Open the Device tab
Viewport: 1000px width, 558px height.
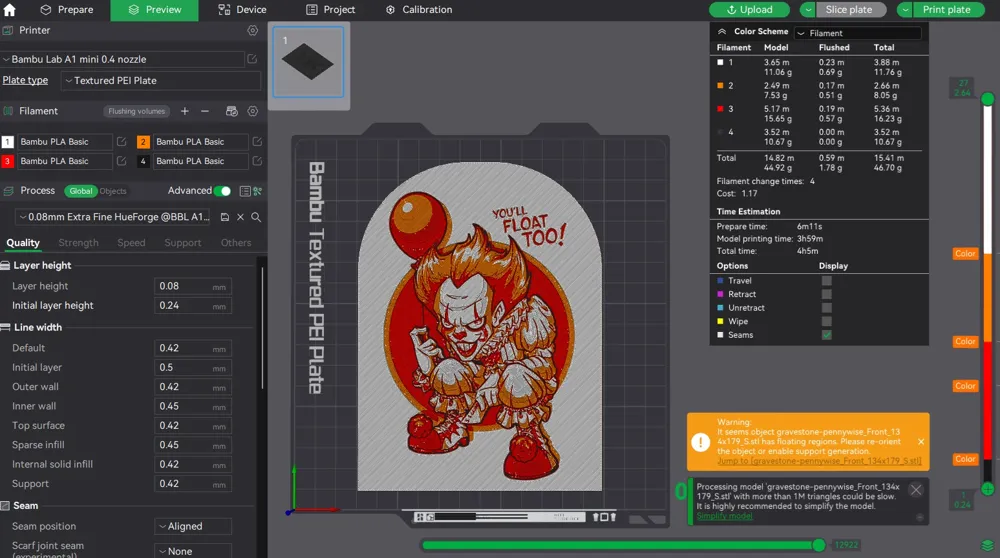tap(242, 10)
